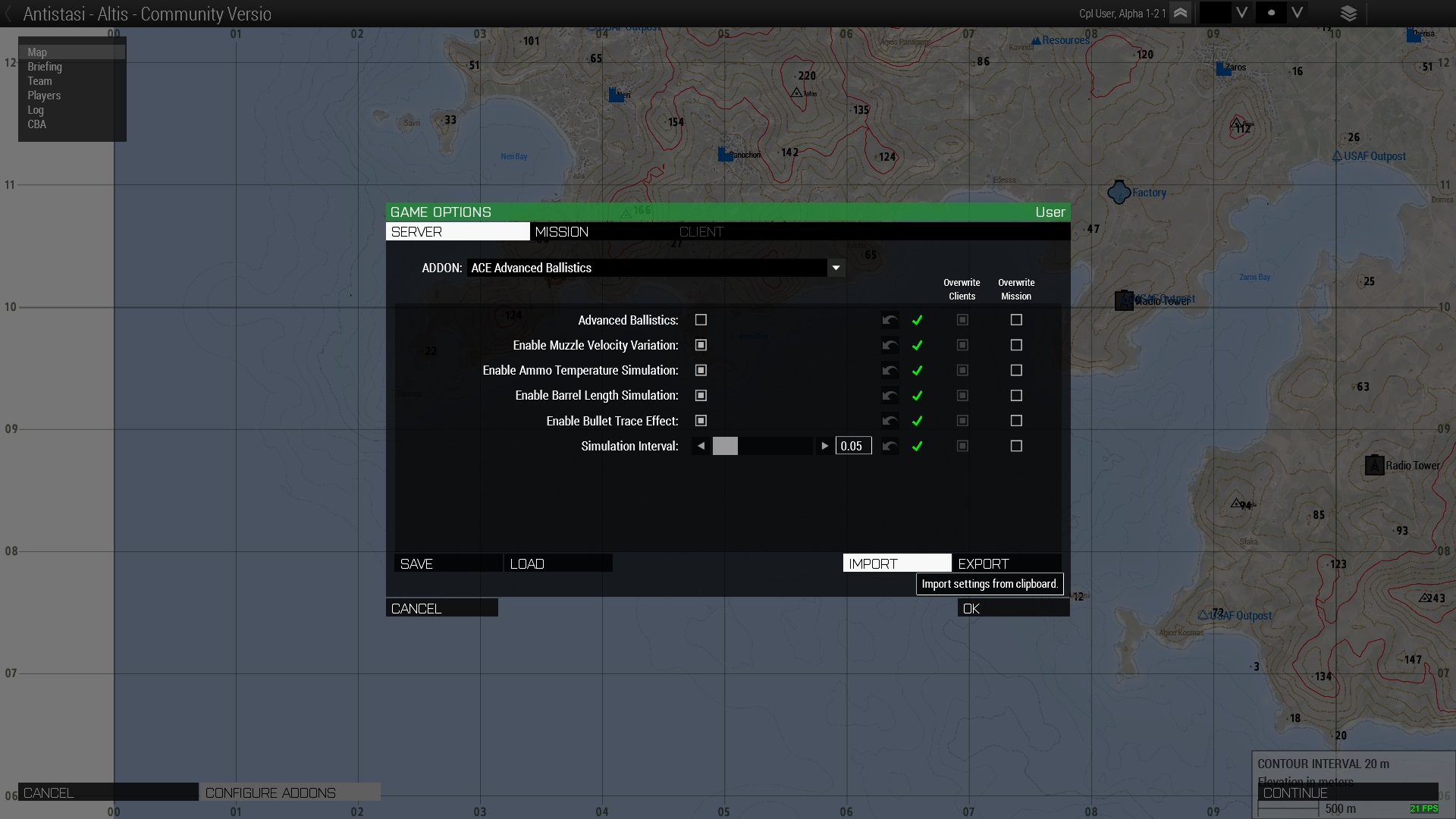
Task: Toggle Overwrite Mission for Ammo Temperature Simulation
Action: tap(1016, 370)
